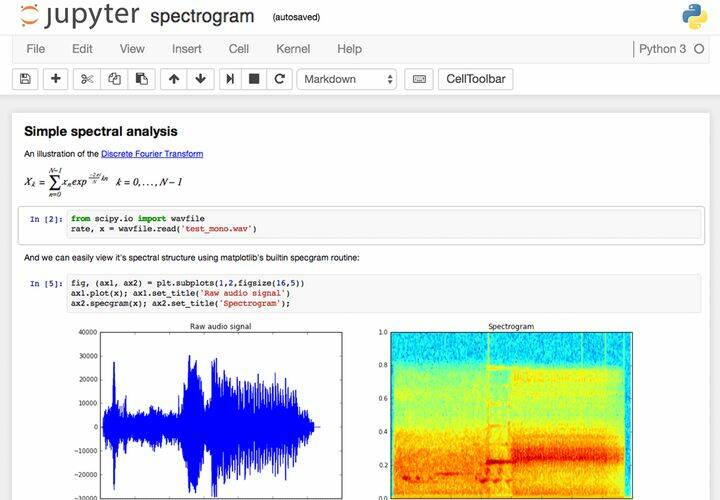Image resolution: width=720 pixels, height=500 pixels.
Task: Open the Insert menu
Action: pyautogui.click(x=186, y=49)
